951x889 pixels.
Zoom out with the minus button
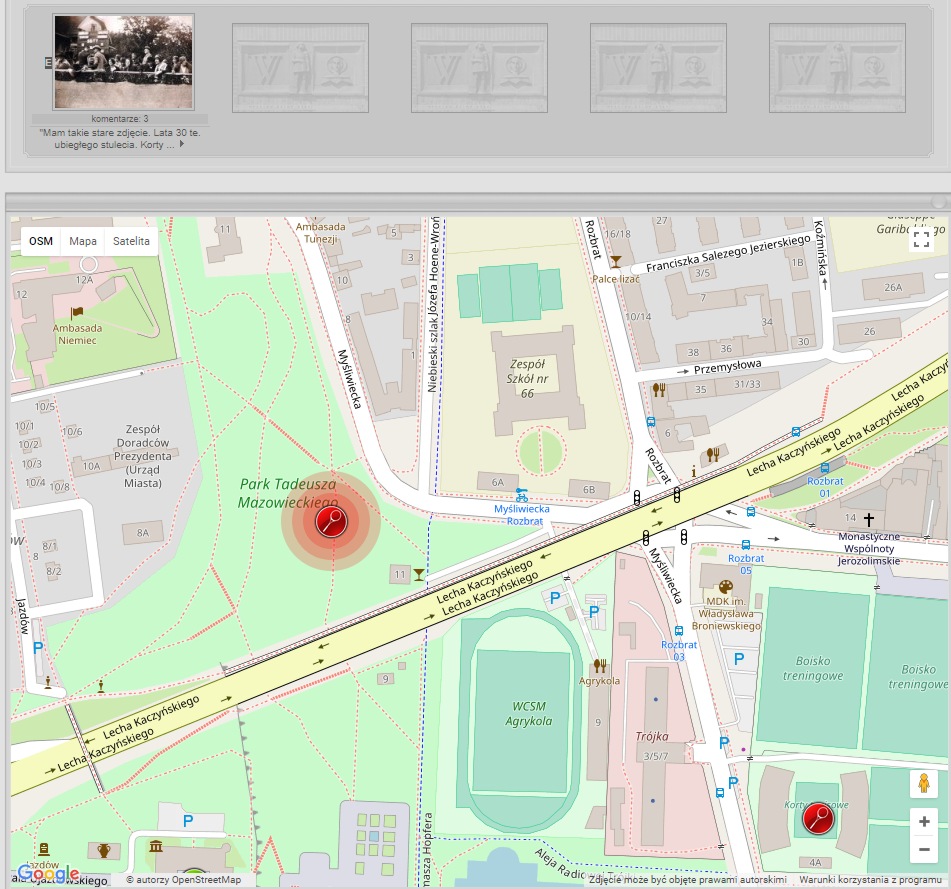pyautogui.click(x=924, y=851)
